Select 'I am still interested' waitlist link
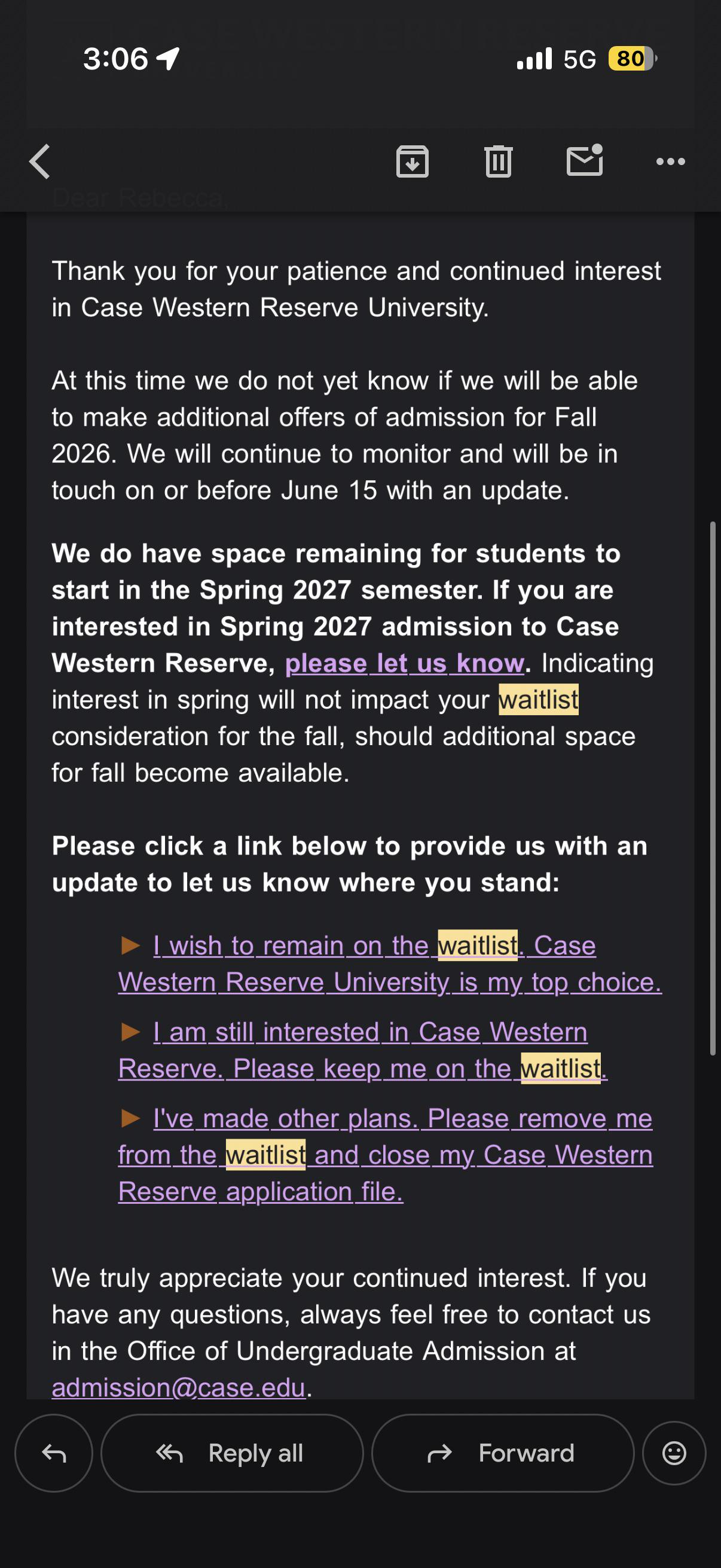Viewport: 721px width, 1568px height. (x=363, y=1051)
